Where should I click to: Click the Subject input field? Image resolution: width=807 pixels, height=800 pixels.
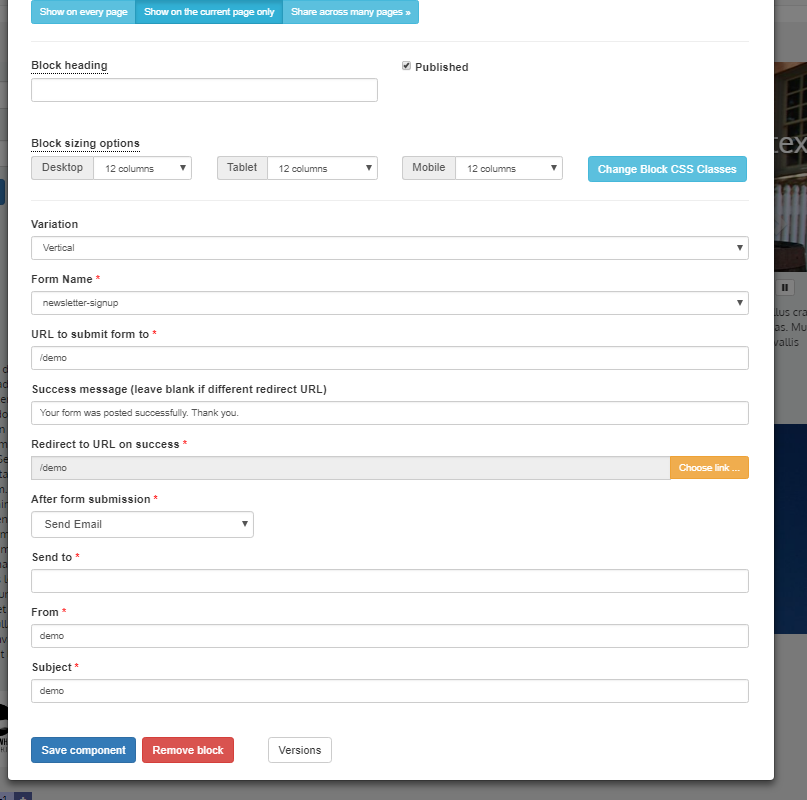pos(389,691)
